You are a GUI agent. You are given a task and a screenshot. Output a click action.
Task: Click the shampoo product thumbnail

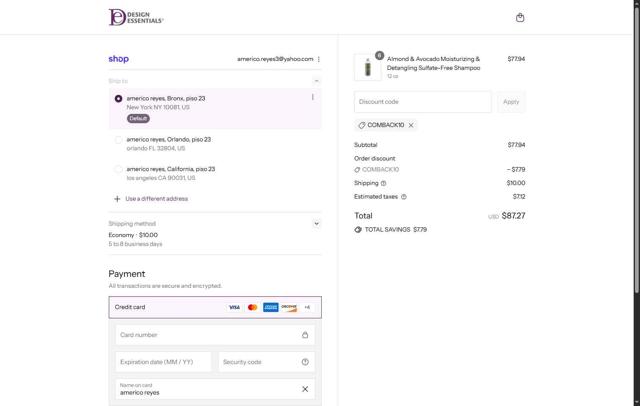click(368, 67)
